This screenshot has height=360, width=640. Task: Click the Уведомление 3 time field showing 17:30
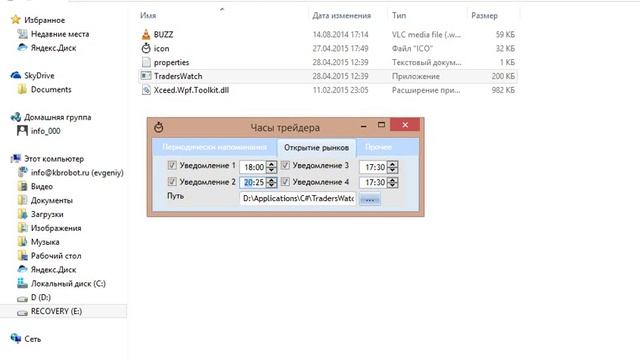click(373, 167)
